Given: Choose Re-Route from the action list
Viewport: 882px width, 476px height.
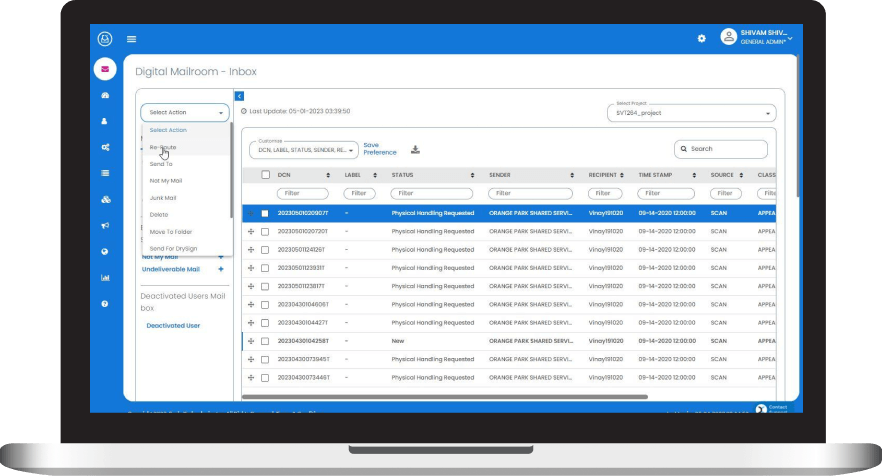Looking at the screenshot, I should pos(162,147).
